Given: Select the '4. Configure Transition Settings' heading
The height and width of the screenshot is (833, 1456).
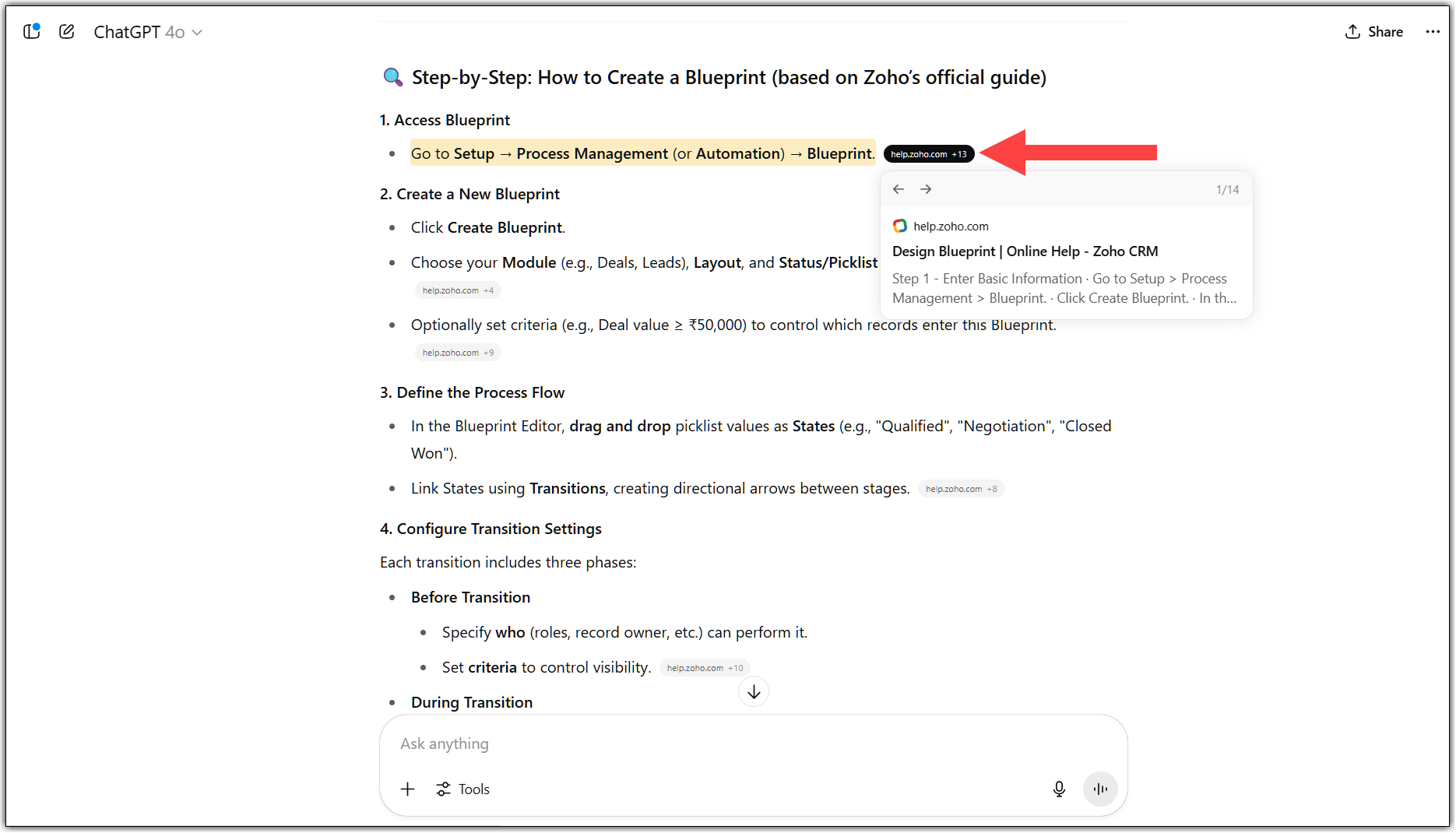Looking at the screenshot, I should (x=491, y=529).
